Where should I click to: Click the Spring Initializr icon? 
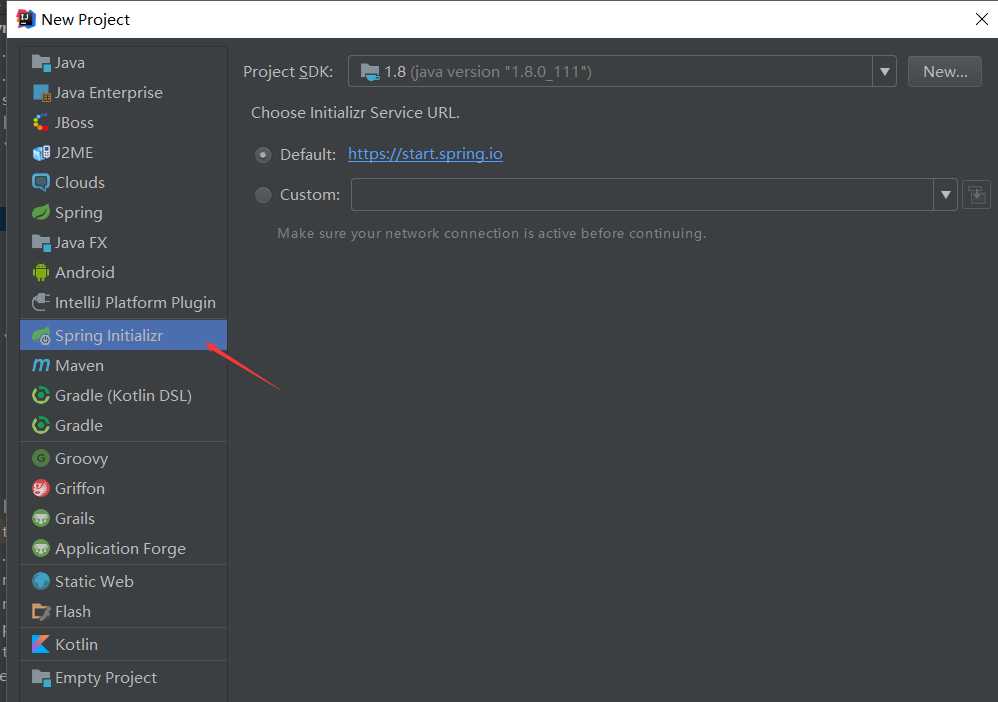[x=41, y=335]
